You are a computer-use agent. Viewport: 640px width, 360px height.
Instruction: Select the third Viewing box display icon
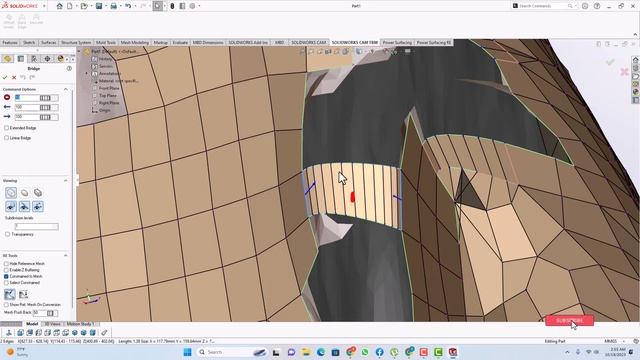coord(38,193)
